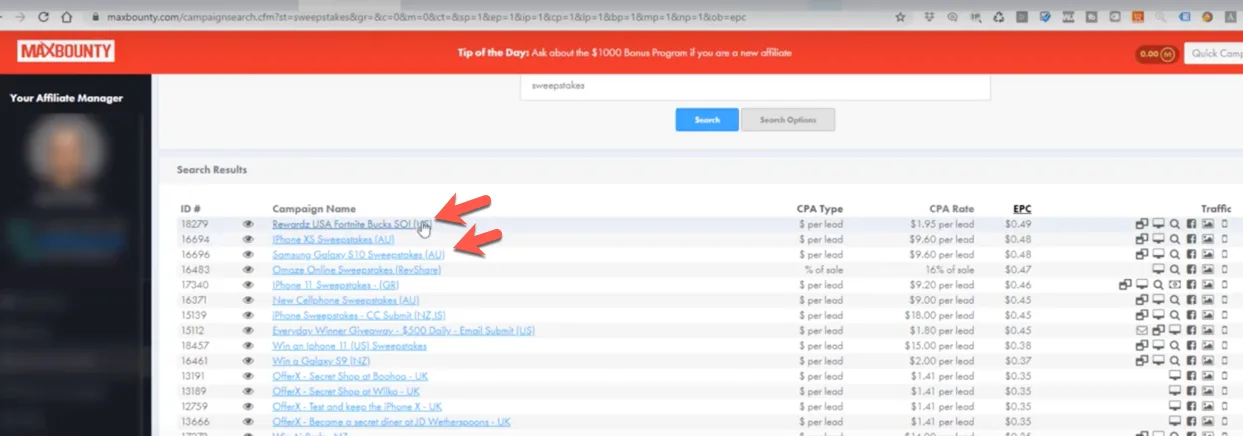Click the Search Options button
Image resolution: width=1243 pixels, height=436 pixels.
(787, 120)
